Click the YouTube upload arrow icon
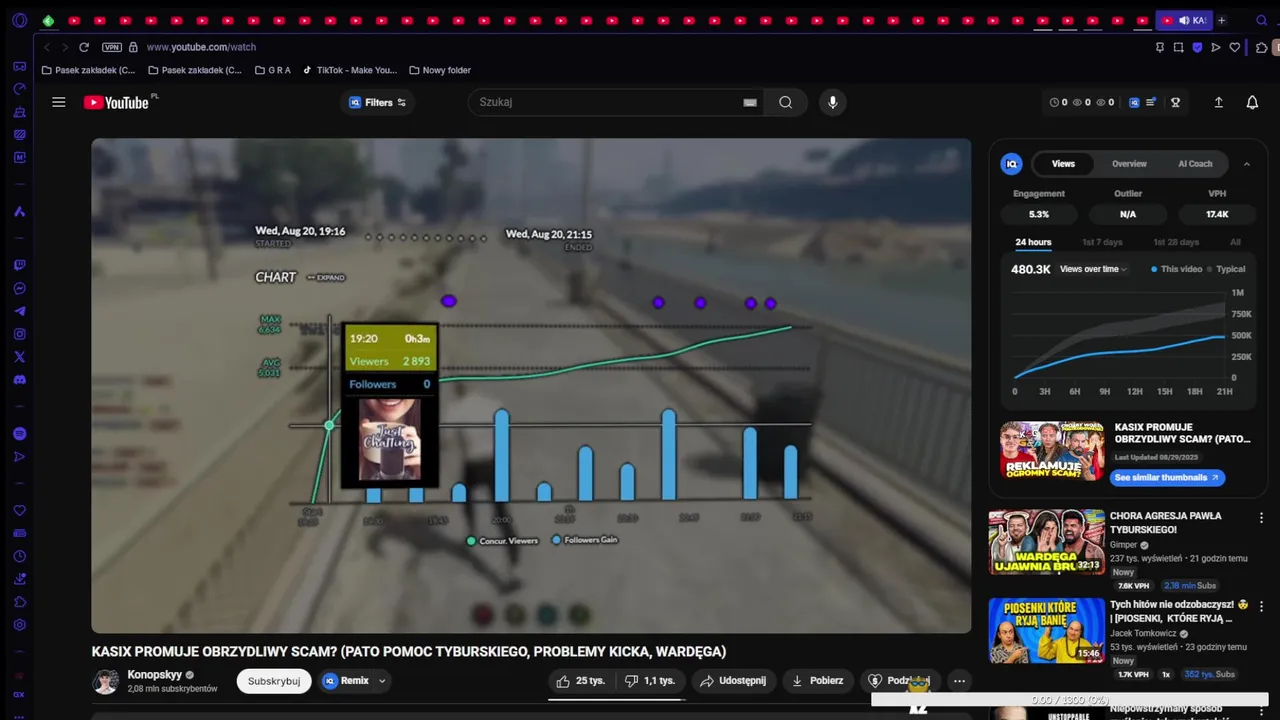Image resolution: width=1280 pixels, height=720 pixels. [1218, 102]
